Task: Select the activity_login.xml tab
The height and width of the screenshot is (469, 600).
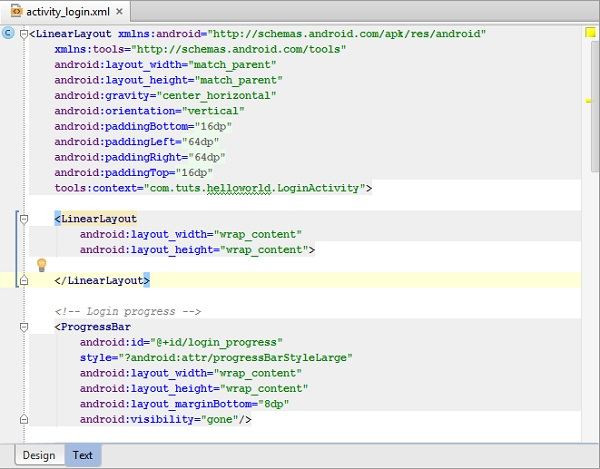Action: pyautogui.click(x=66, y=11)
